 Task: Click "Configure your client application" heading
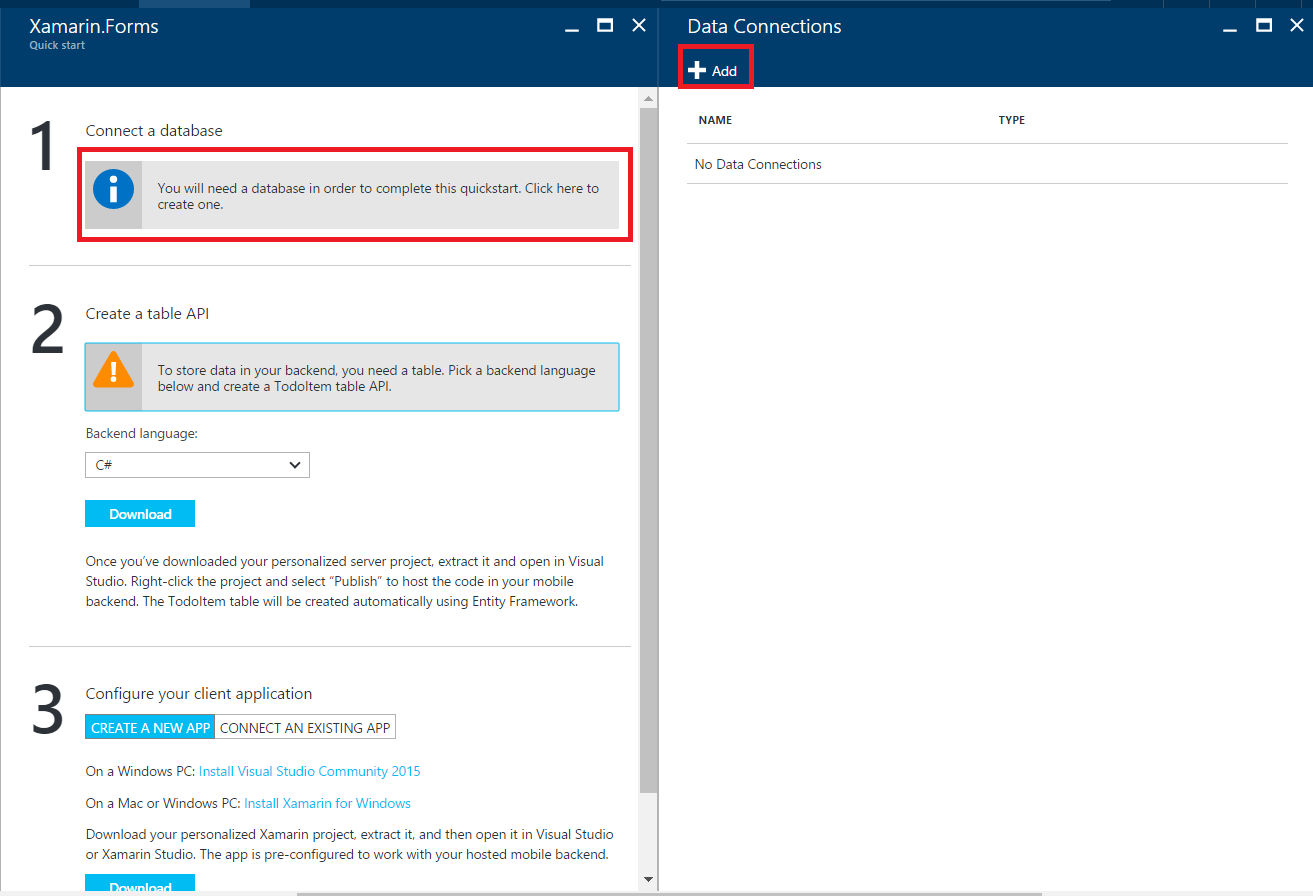(199, 694)
